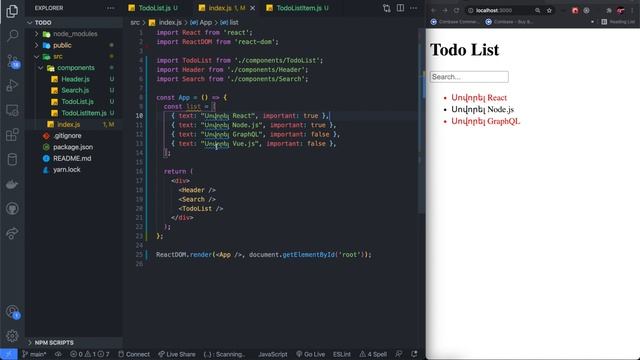Screen dimensions: 640x360
Task: Open the Accounts menu in activity bar
Action: [x=12, y=312]
